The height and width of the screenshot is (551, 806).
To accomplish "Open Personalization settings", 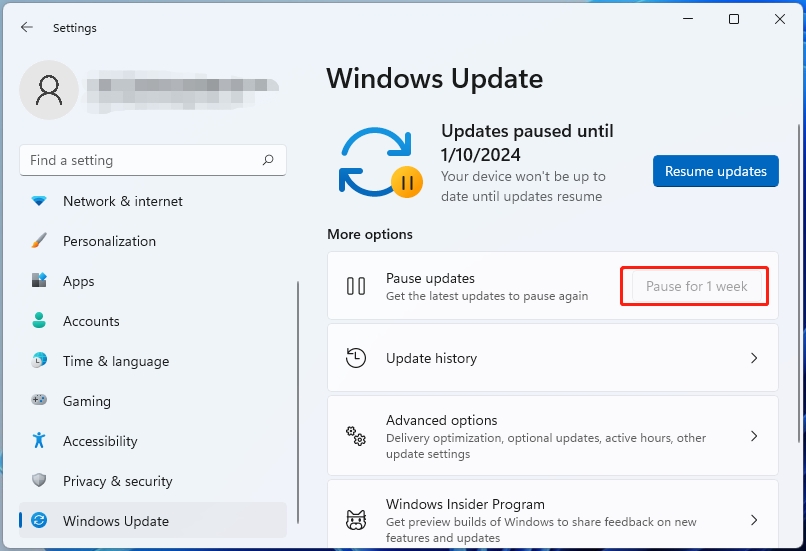I will click(x=153, y=241).
